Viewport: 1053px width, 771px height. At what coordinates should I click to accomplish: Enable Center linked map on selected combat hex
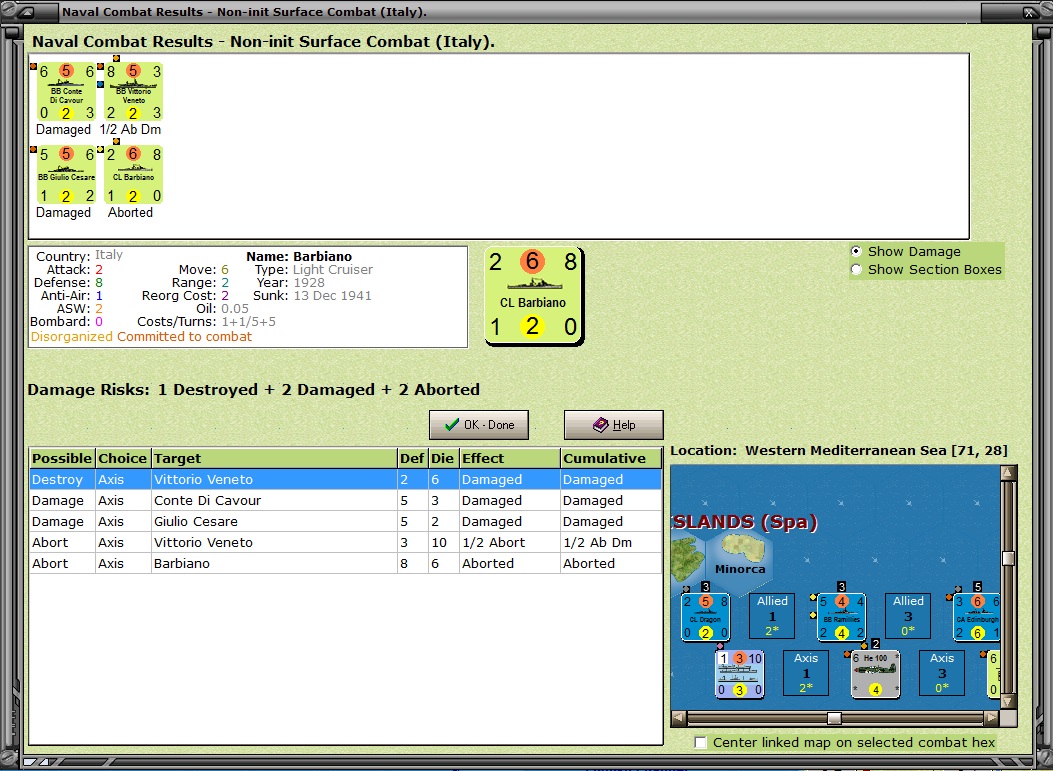701,742
